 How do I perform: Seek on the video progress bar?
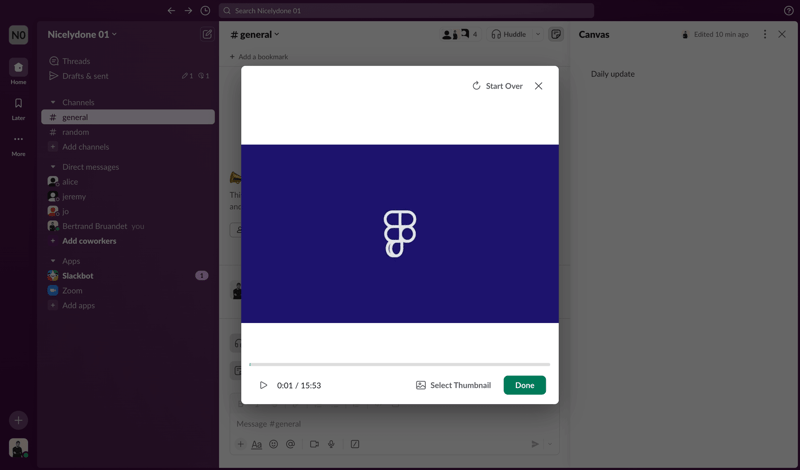(x=399, y=364)
